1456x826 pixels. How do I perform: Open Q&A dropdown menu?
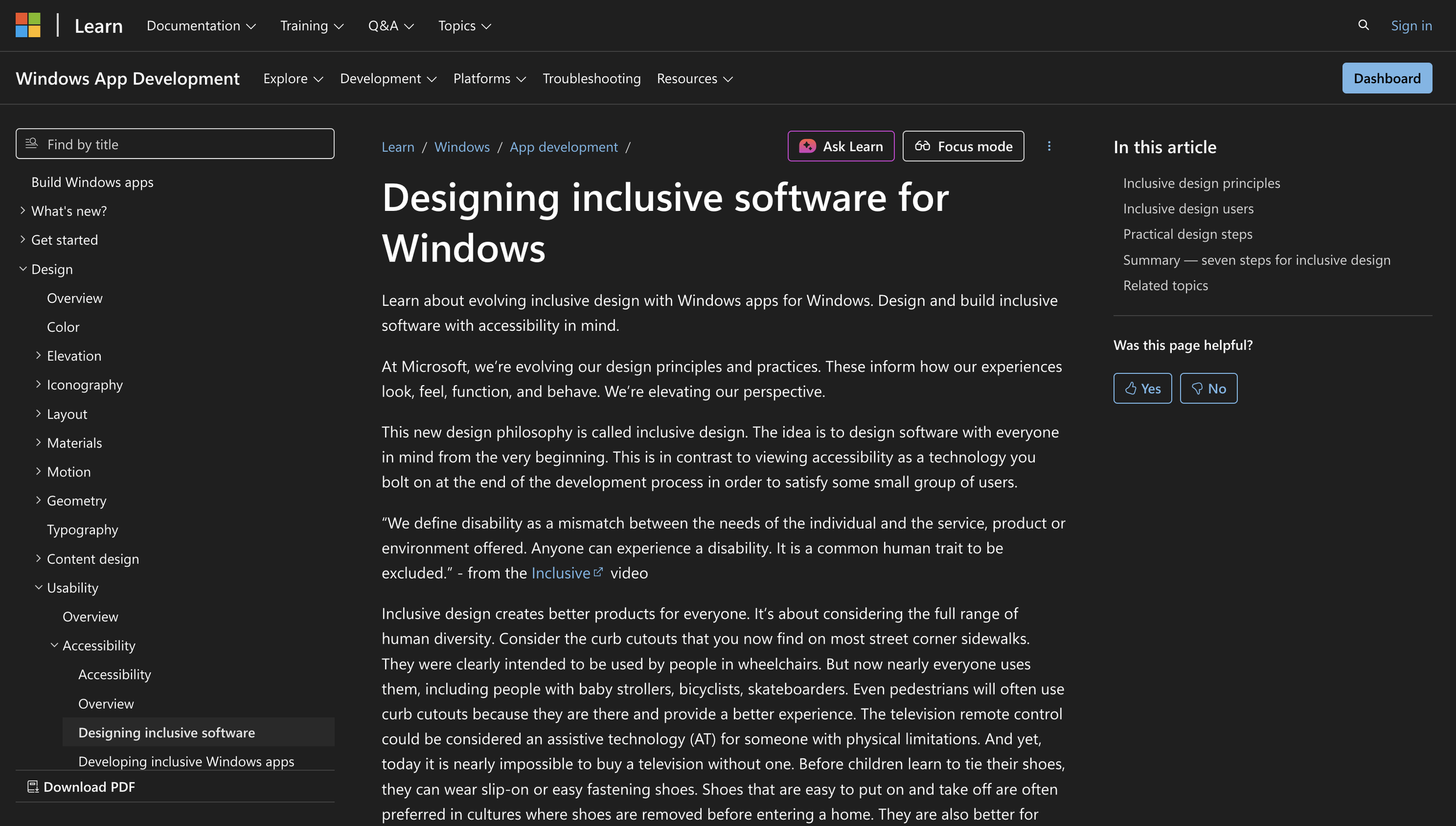(x=391, y=26)
